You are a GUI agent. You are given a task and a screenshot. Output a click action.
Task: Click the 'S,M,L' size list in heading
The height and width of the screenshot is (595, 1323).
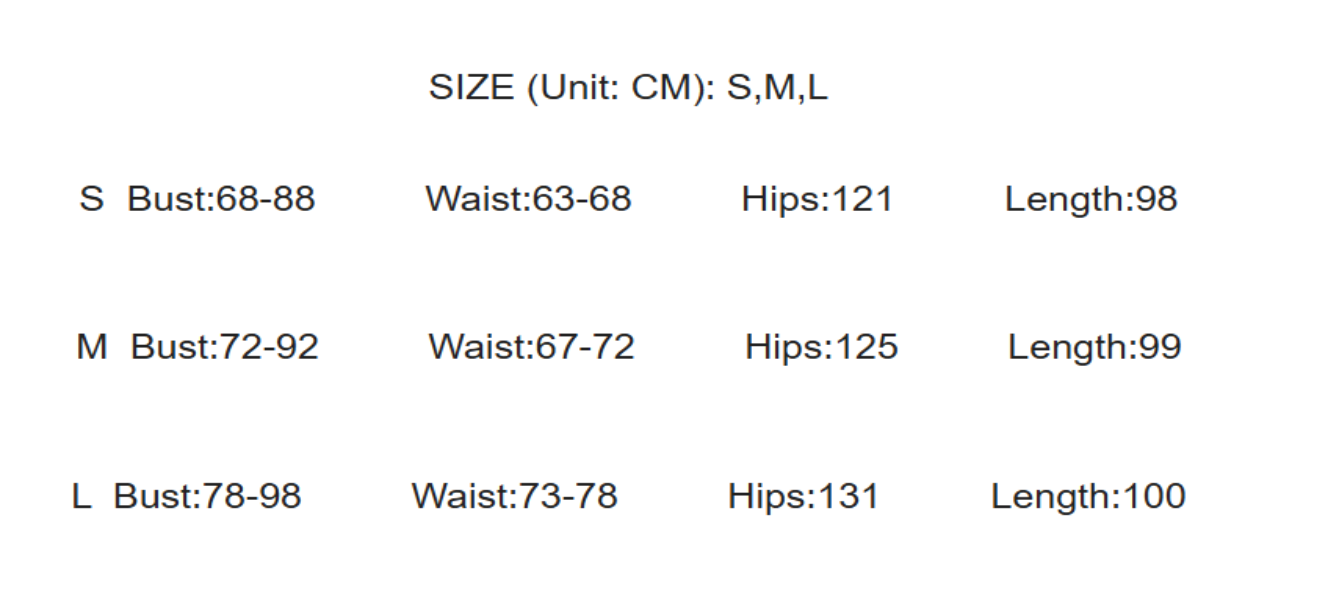pos(777,88)
